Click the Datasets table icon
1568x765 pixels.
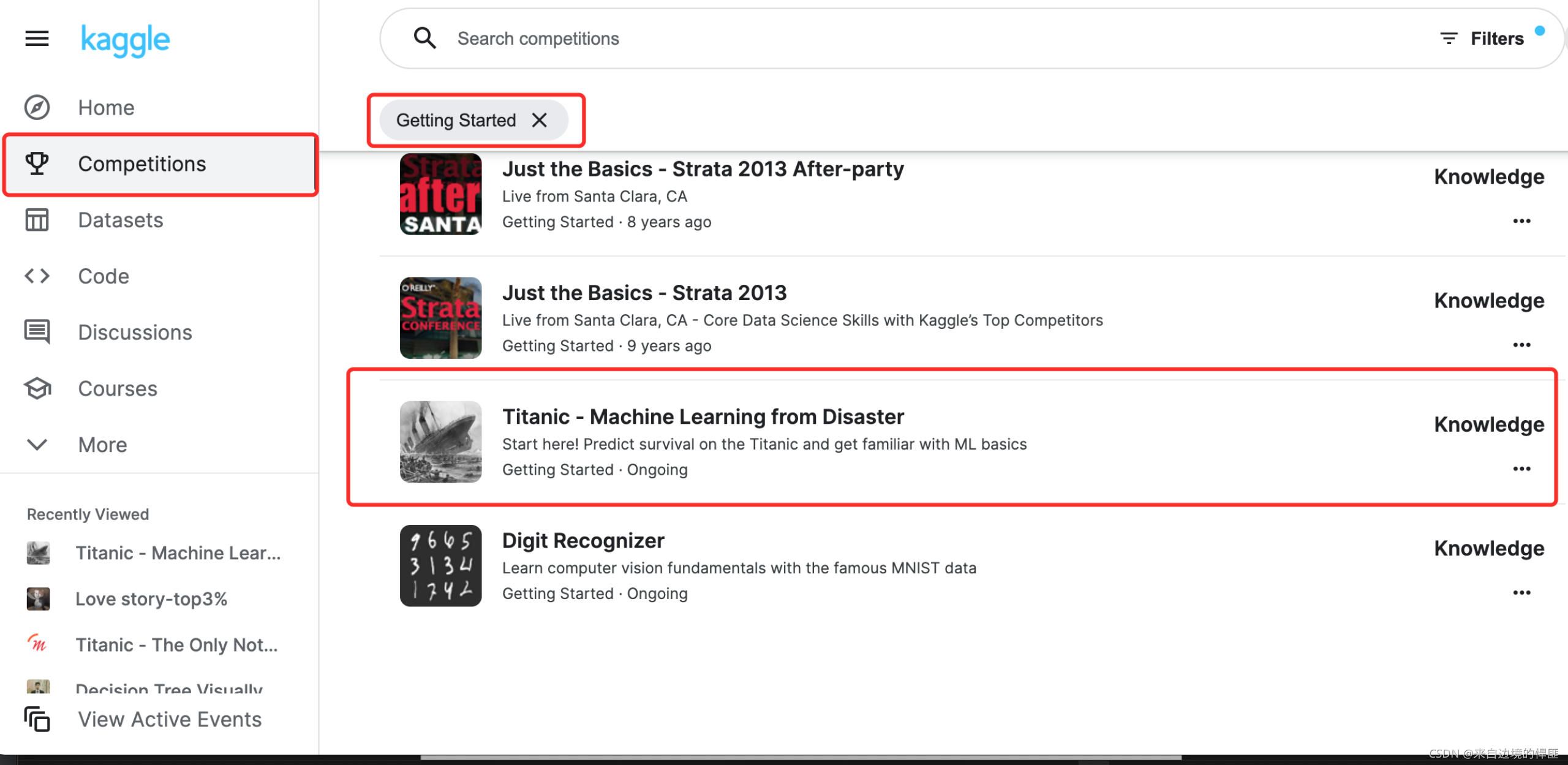[37, 220]
